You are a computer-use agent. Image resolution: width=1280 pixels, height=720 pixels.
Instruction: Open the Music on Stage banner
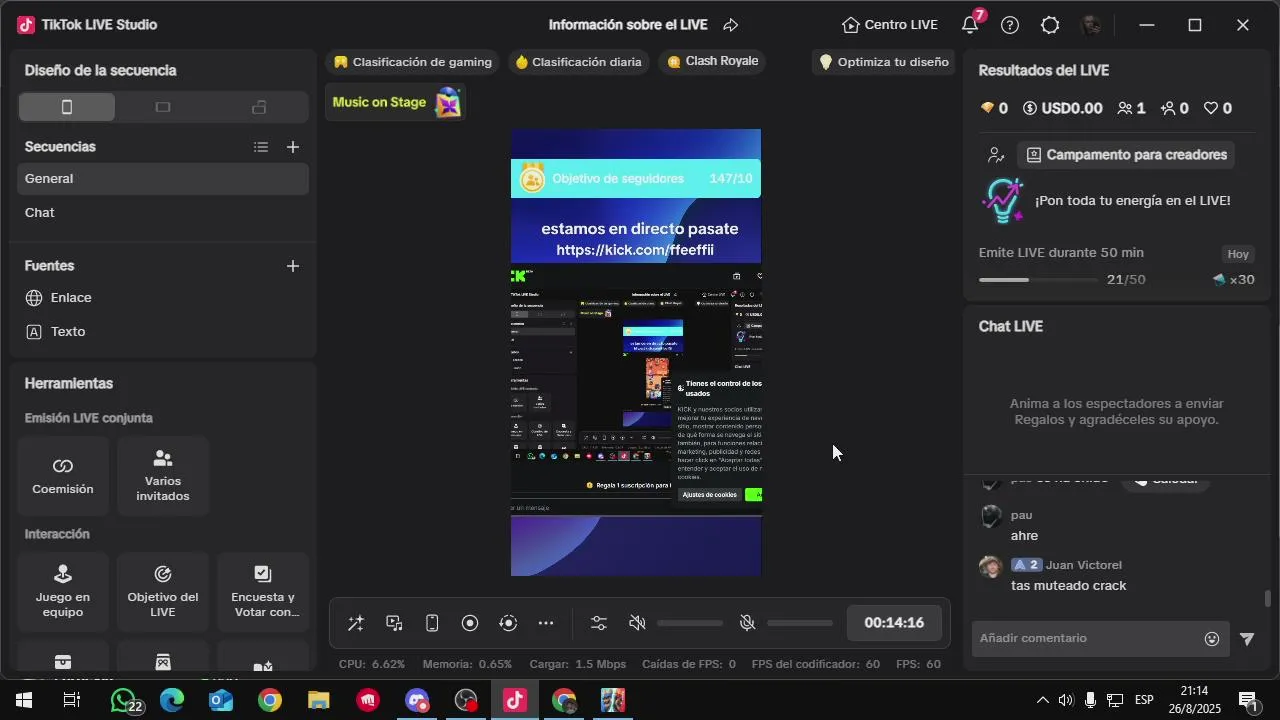396,102
